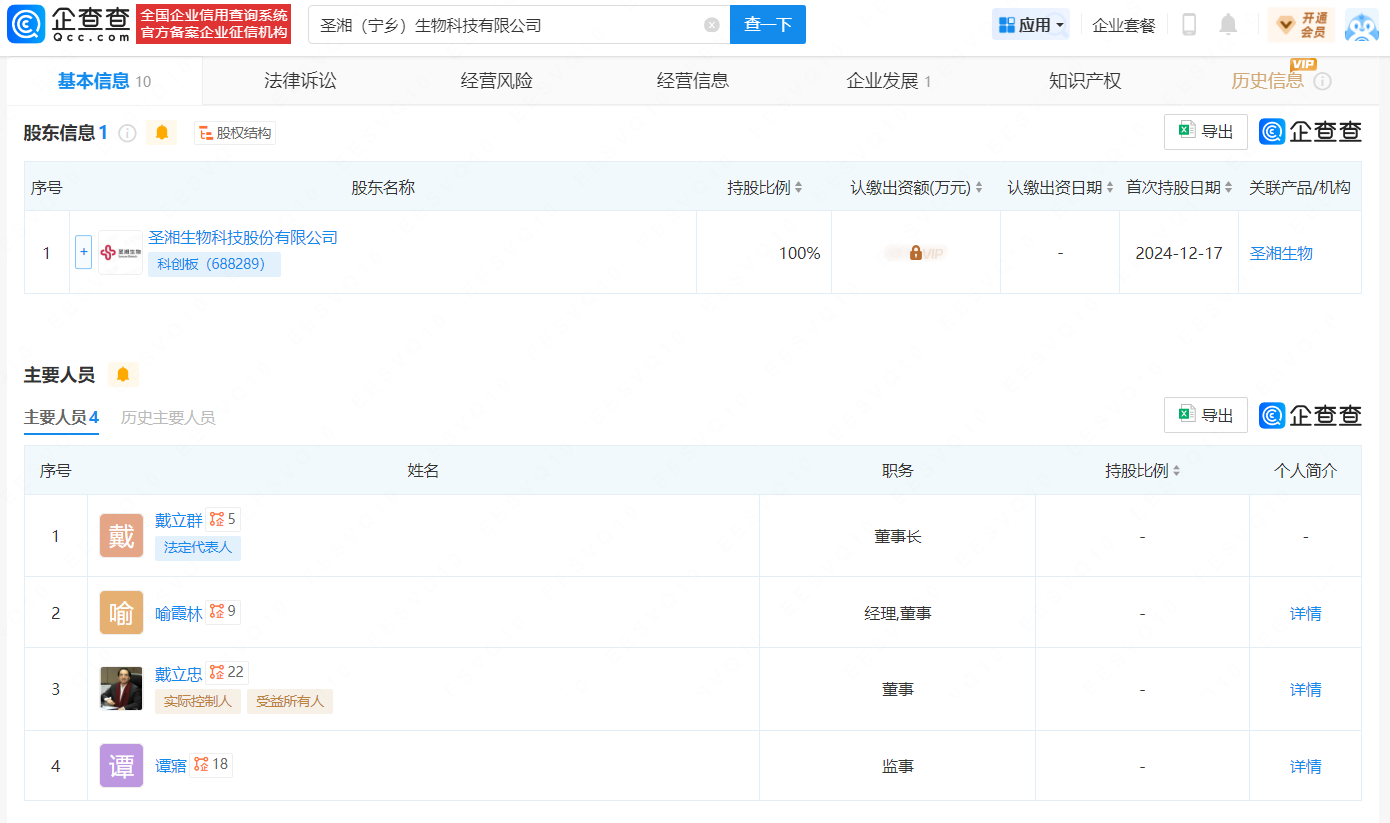Viewport: 1390px width, 823px height.
Task: Clear the search box with the X icon
Action: pyautogui.click(x=712, y=25)
